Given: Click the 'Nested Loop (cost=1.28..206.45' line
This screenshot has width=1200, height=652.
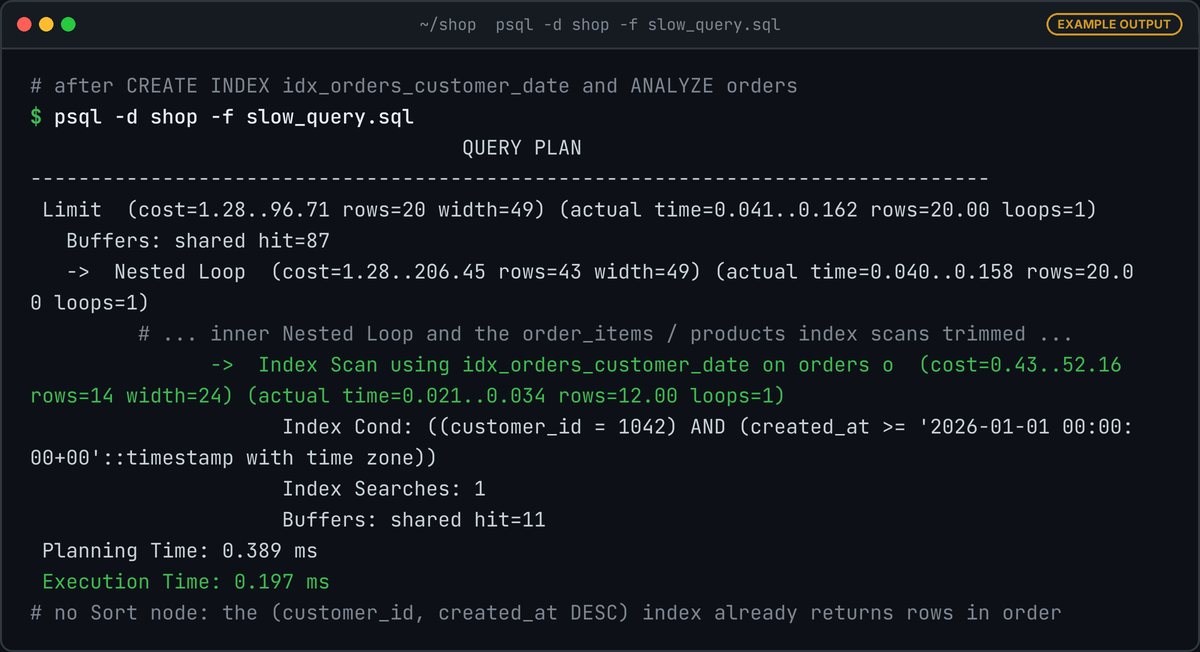Looking at the screenshot, I should click(x=600, y=272).
